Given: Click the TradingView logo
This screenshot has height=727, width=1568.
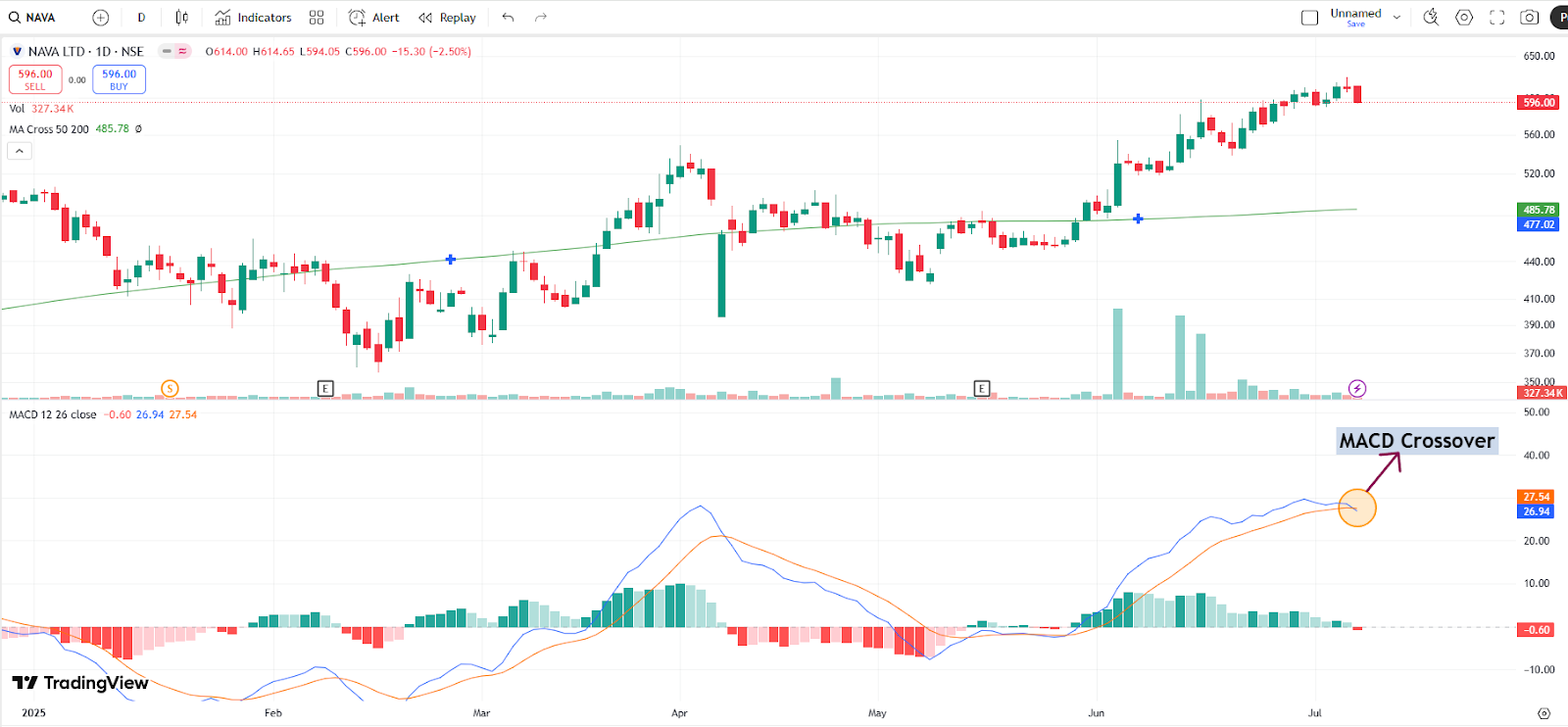Looking at the screenshot, I should tap(80, 683).
